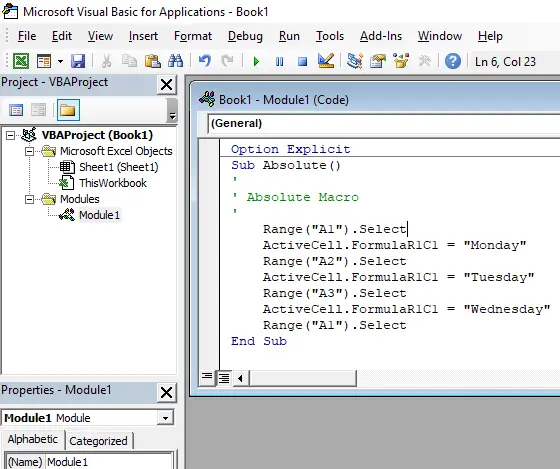
Task: Click the Toolbox icon in the toolbar
Action: click(424, 61)
